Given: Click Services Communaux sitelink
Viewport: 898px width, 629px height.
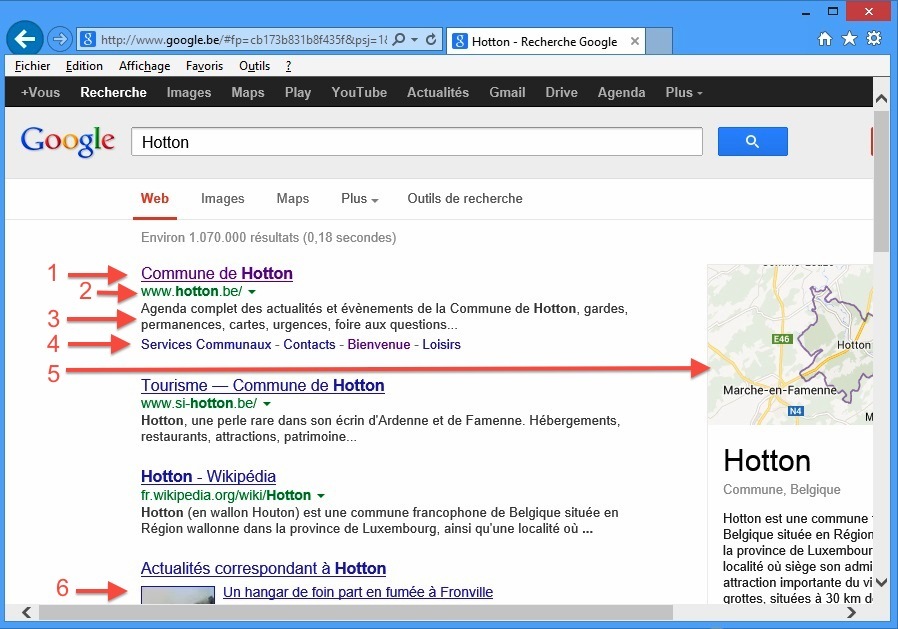Looking at the screenshot, I should tap(206, 344).
